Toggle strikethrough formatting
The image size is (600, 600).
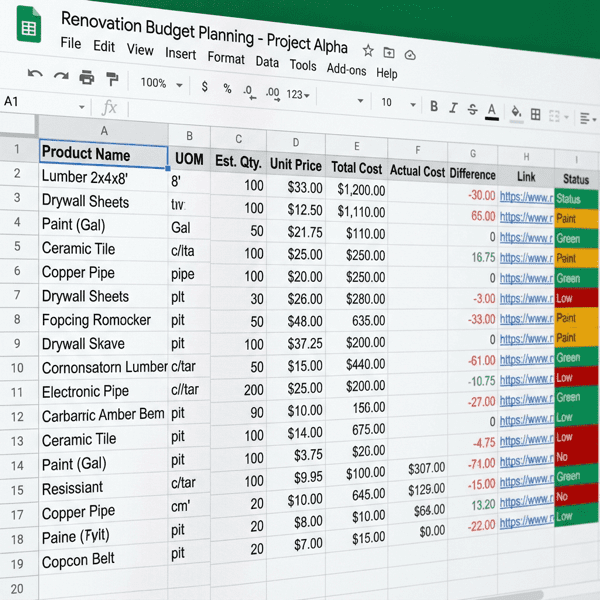tap(471, 109)
